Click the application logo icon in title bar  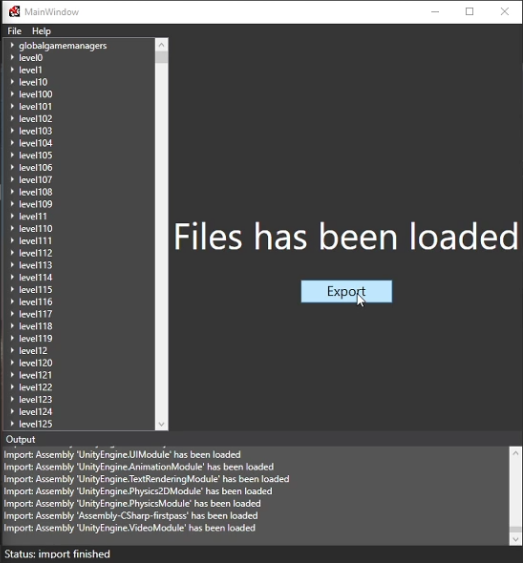point(14,11)
